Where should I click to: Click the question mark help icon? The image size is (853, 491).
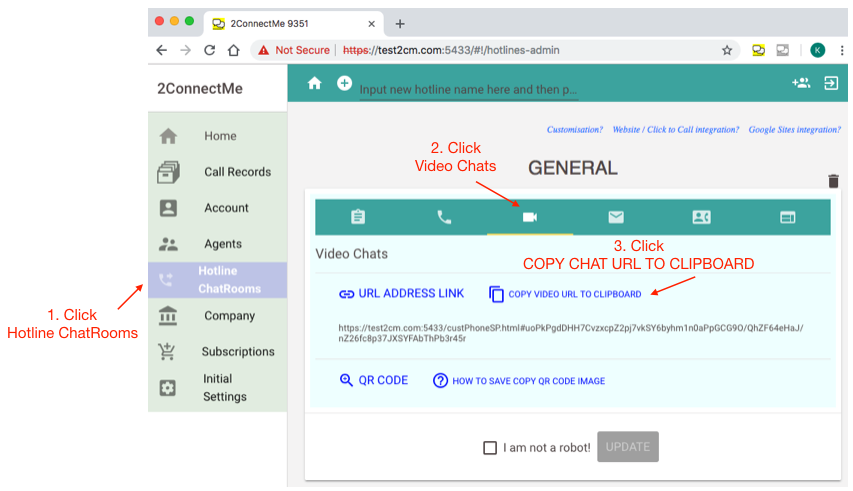coord(440,381)
